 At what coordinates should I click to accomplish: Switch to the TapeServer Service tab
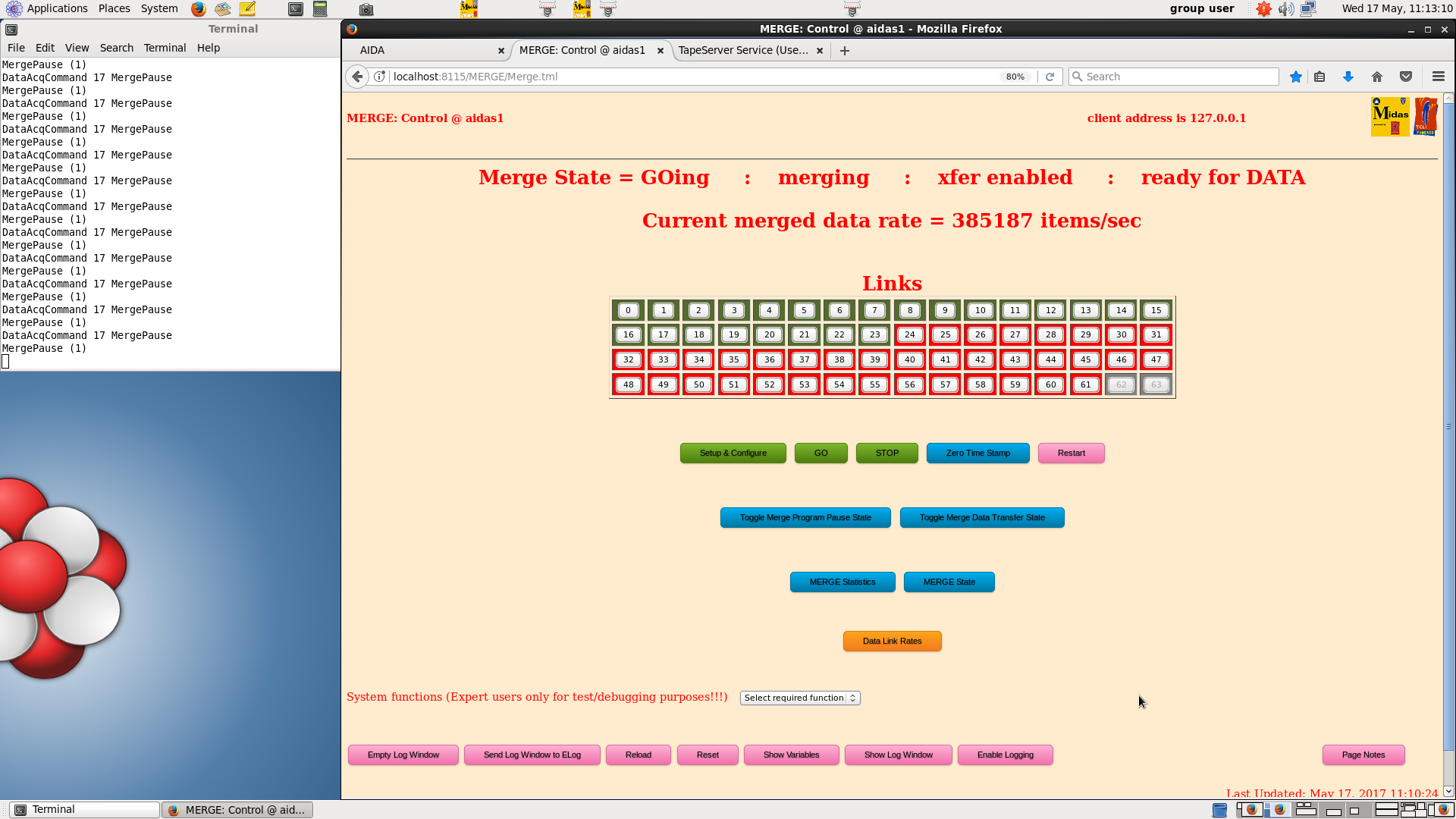(x=742, y=50)
